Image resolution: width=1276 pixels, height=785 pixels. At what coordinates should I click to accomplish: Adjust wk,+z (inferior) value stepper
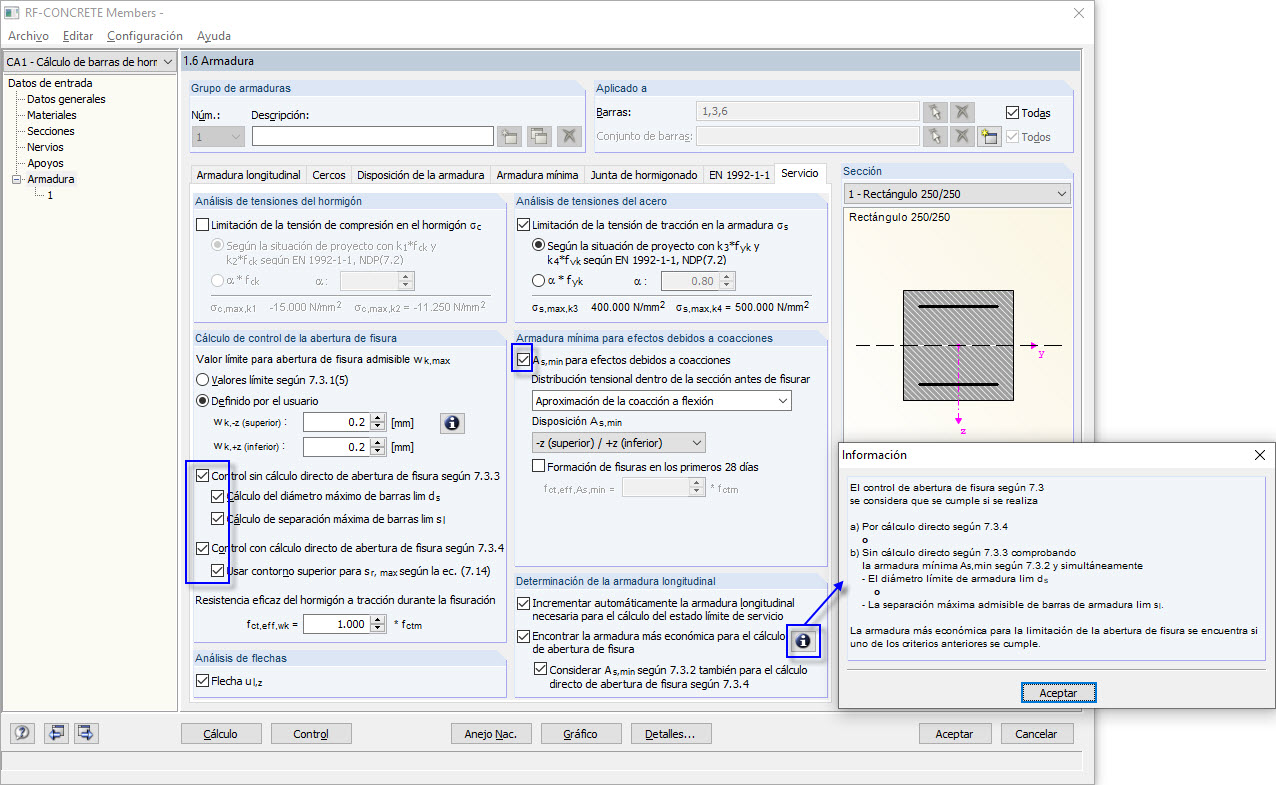tap(378, 447)
